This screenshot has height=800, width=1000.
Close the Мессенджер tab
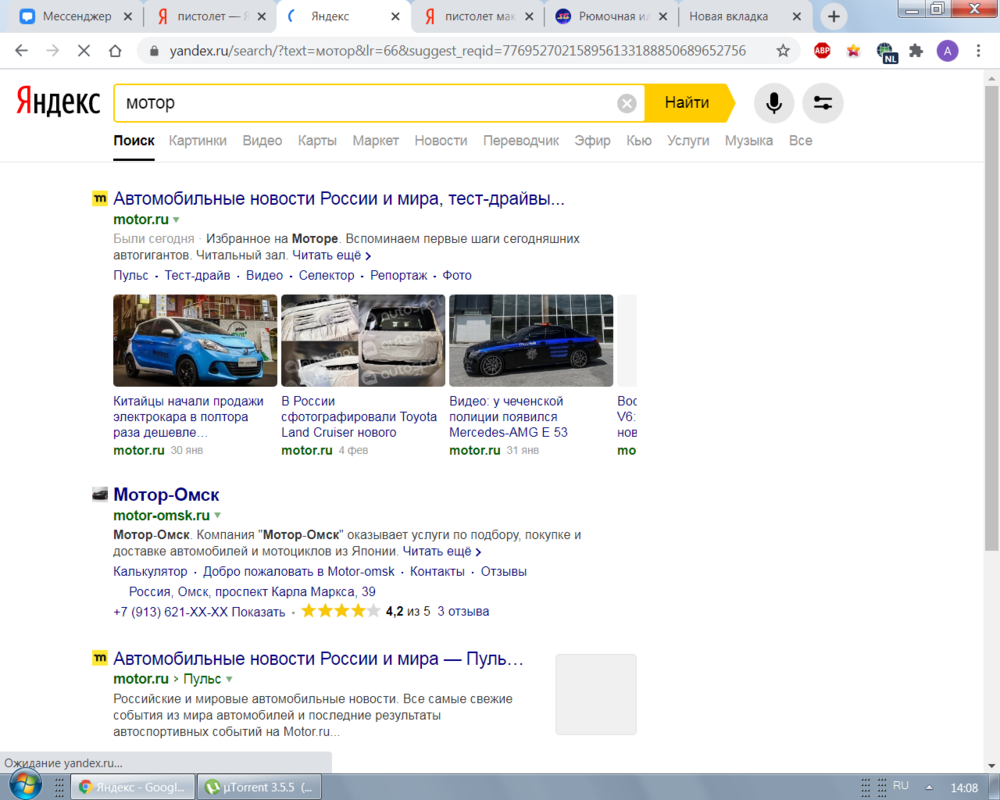point(128,17)
